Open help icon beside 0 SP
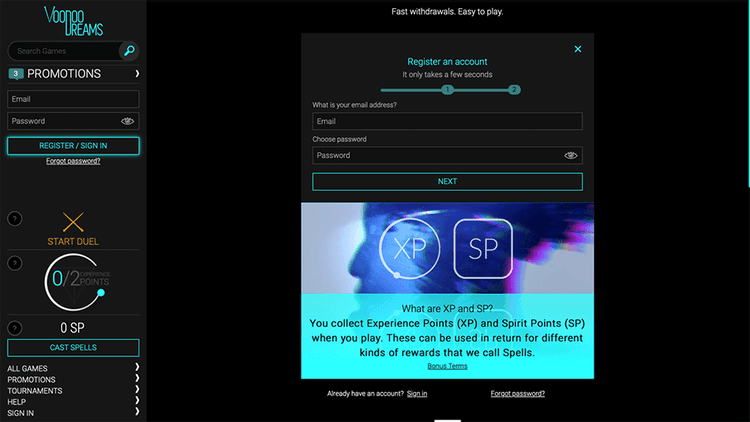 coord(15,328)
